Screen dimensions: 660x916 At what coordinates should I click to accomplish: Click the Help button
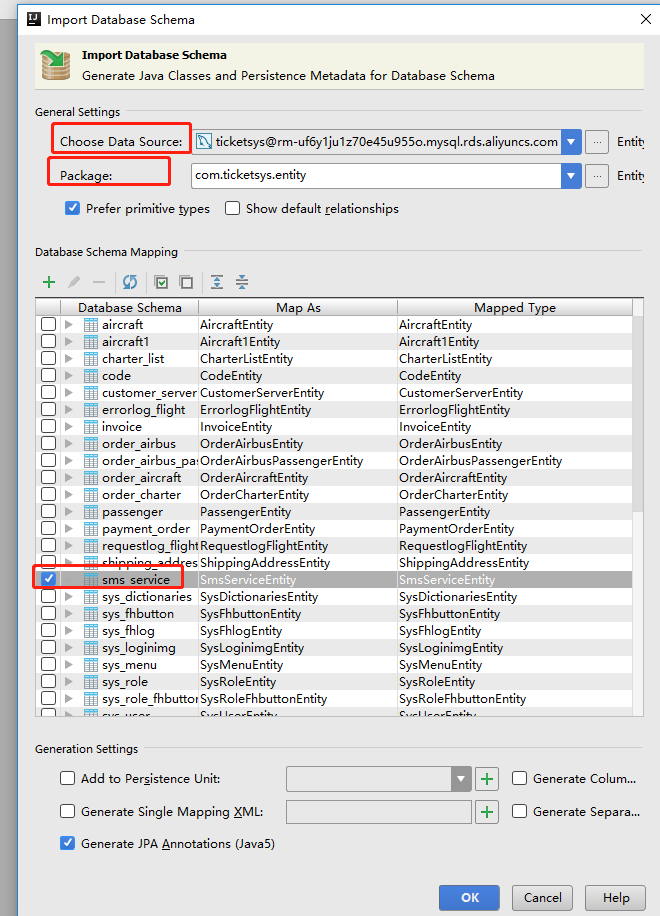[616, 897]
